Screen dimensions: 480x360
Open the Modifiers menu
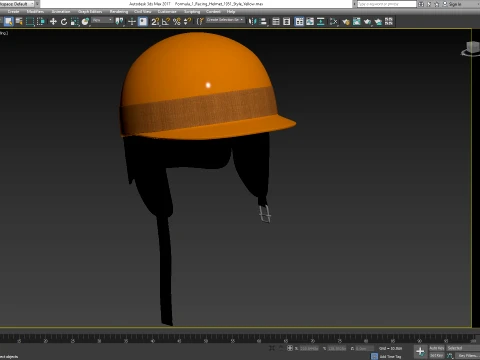[x=35, y=12]
